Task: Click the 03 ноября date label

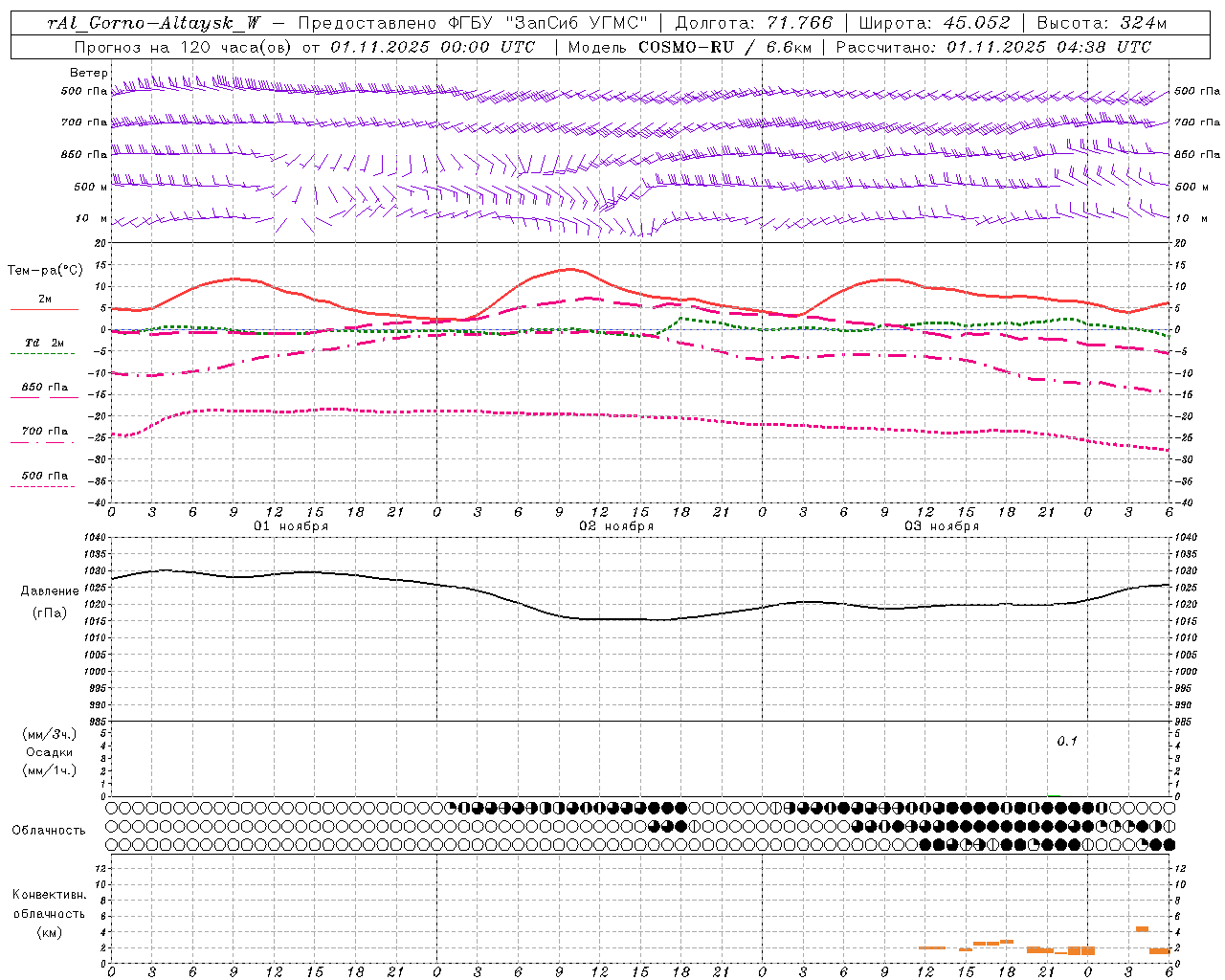Action: (942, 526)
